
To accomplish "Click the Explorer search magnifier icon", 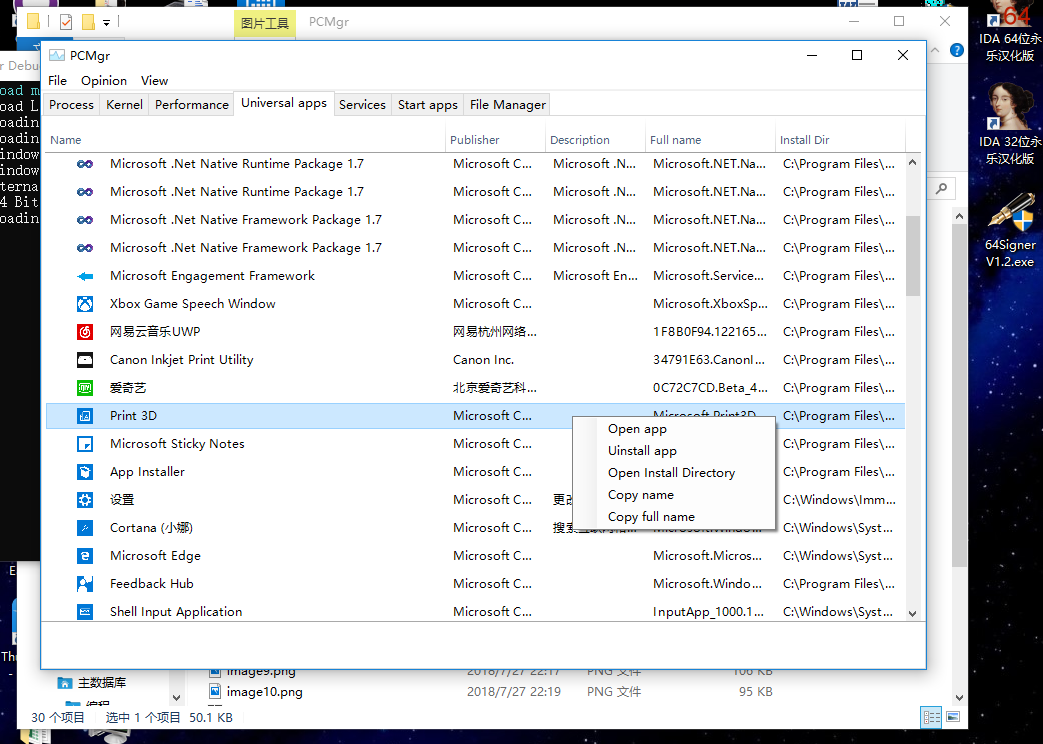I will [x=941, y=189].
